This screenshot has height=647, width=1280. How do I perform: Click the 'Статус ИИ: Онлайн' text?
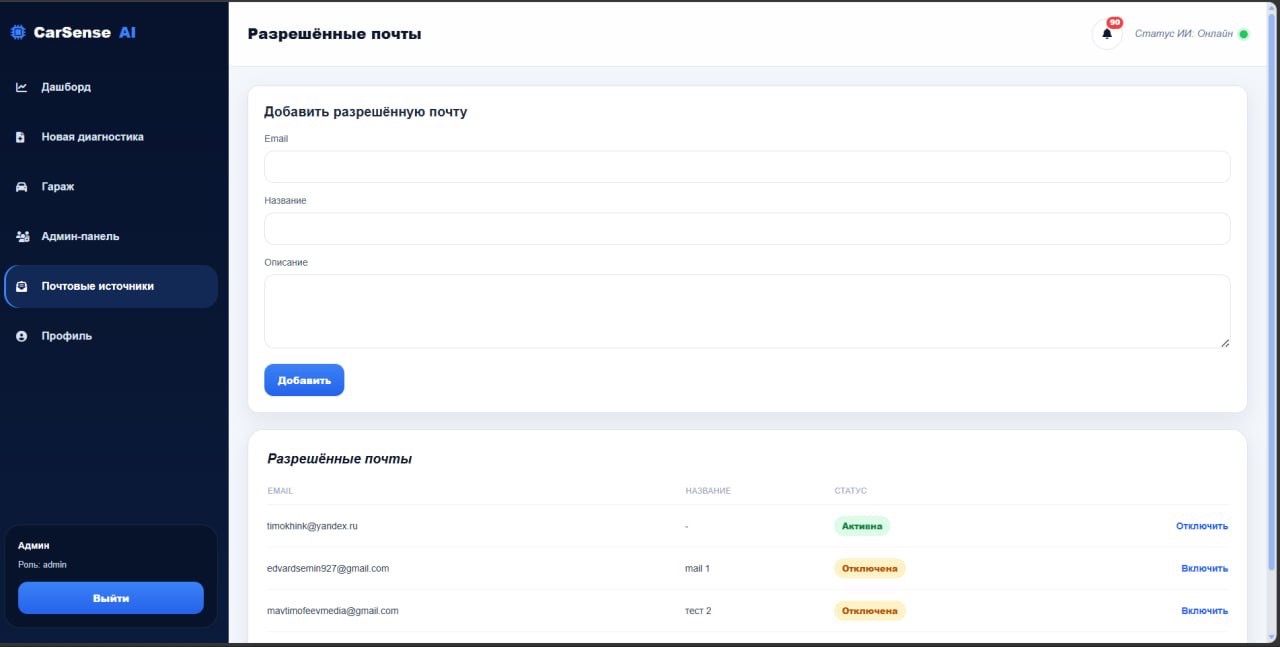tap(1184, 34)
